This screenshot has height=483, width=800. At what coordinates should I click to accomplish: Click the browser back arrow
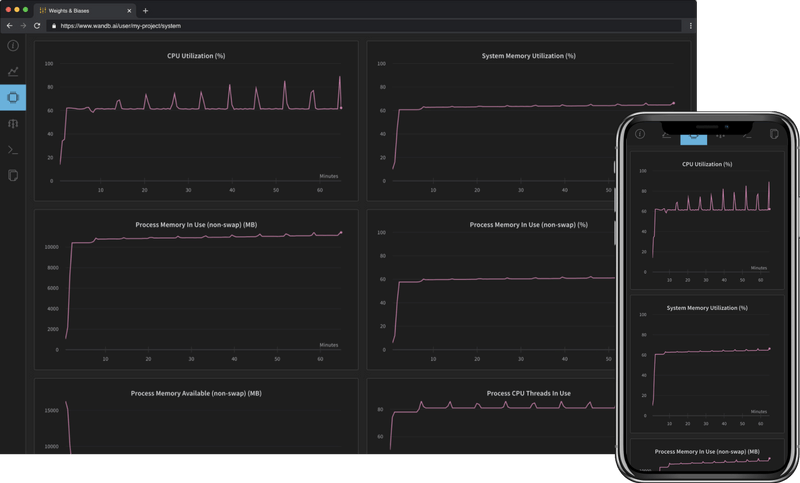[10, 25]
